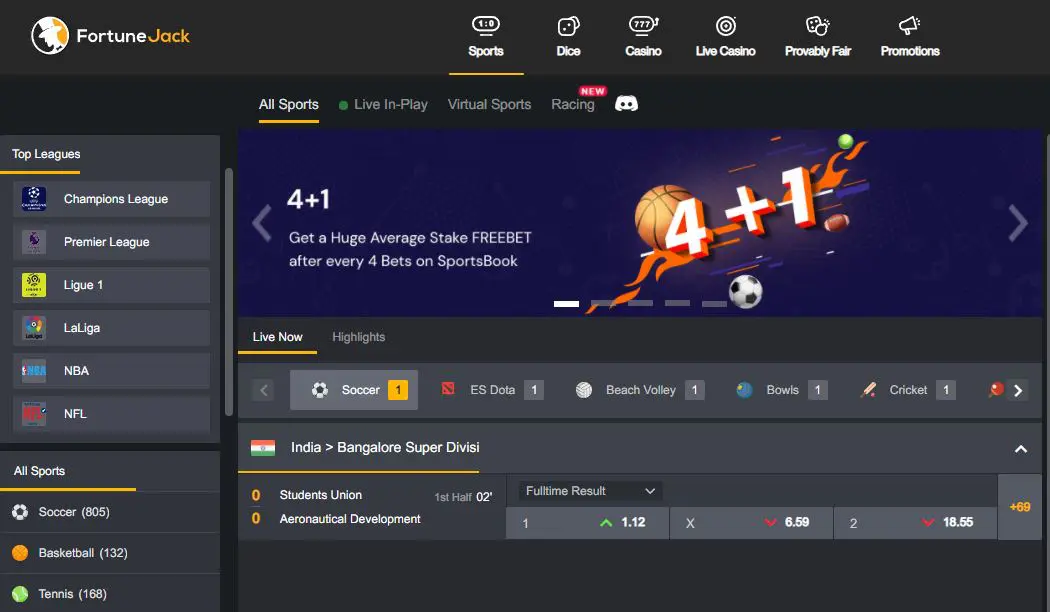Click the Cricket bat icon
The image size is (1050, 612).
tap(869, 390)
